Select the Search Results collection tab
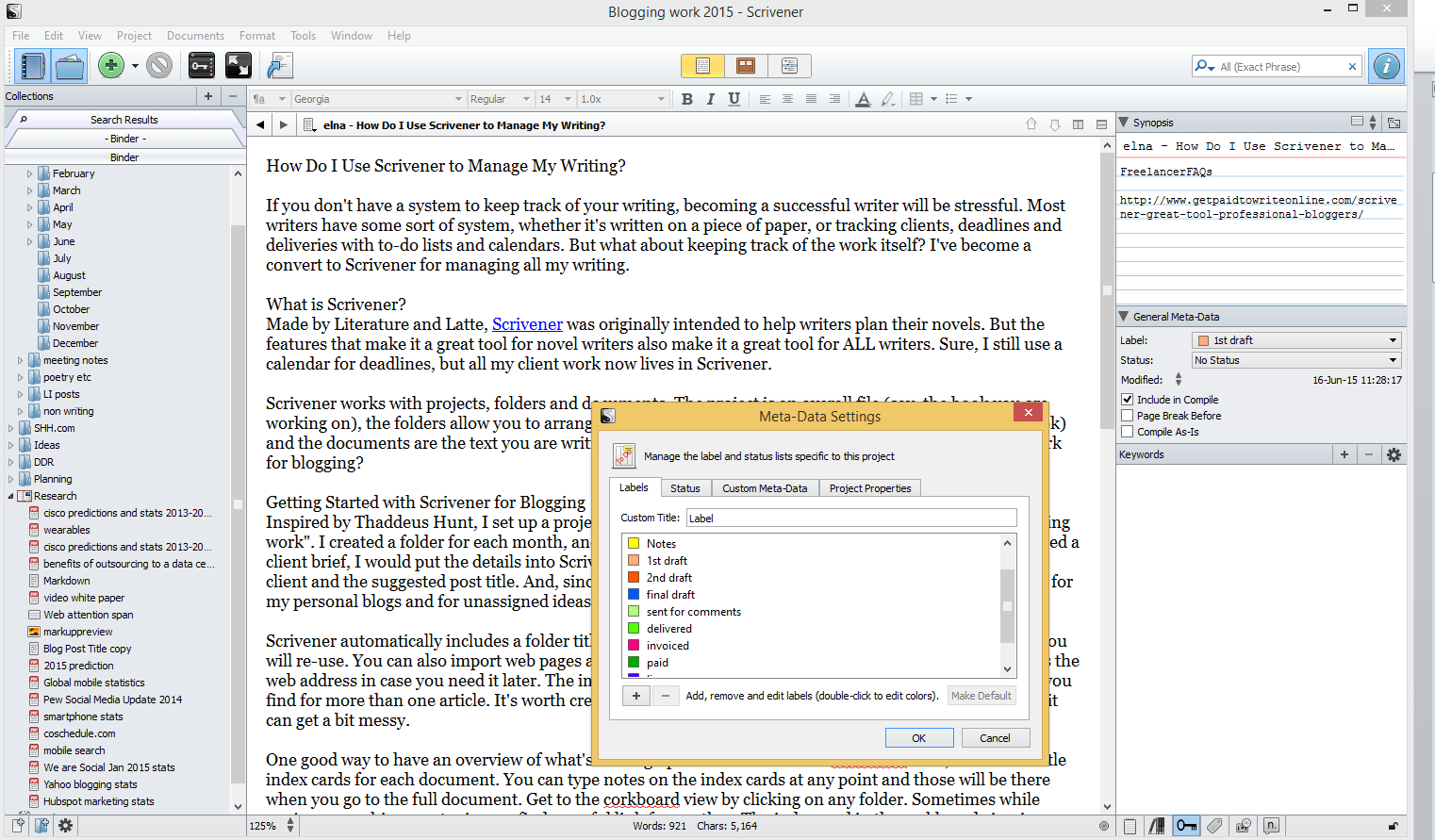This screenshot has width=1435, height=840. [x=124, y=120]
